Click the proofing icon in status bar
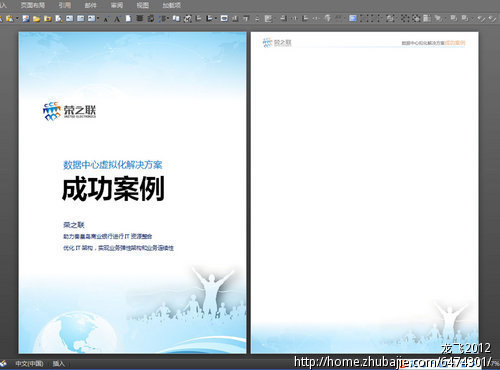500x370 pixels. pos(3,363)
